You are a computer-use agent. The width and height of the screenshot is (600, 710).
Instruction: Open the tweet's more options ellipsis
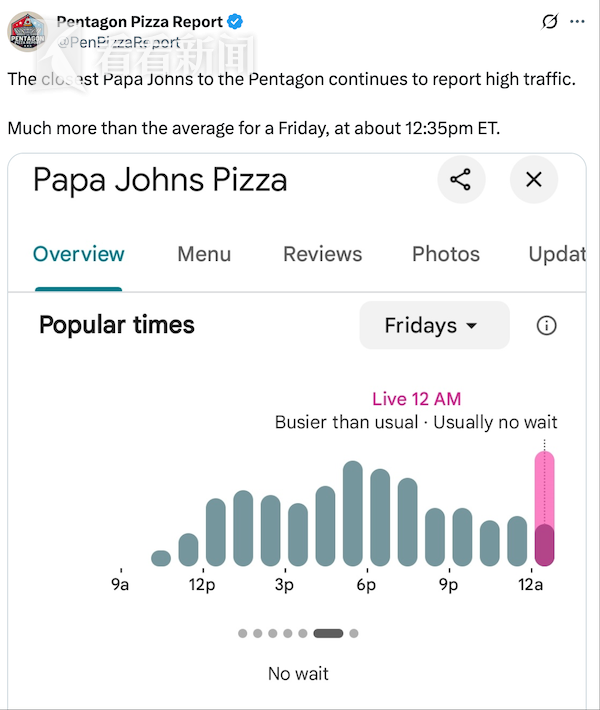click(x=577, y=22)
